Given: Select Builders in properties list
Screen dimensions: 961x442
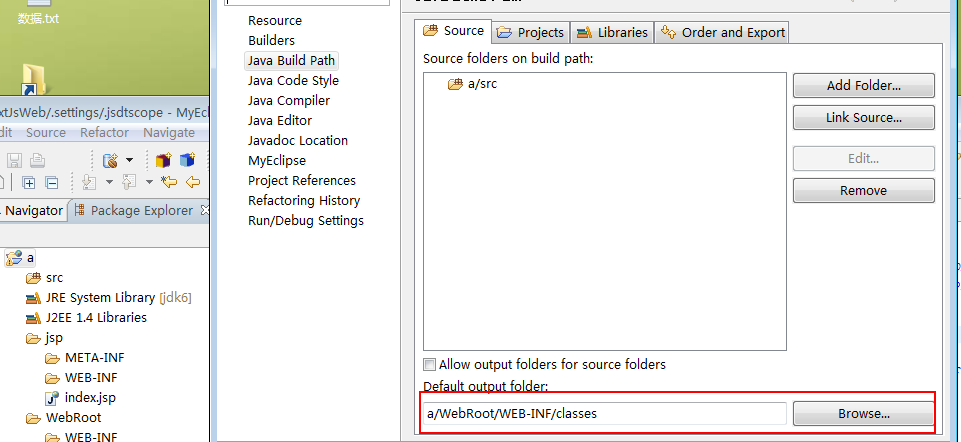Looking at the screenshot, I should (271, 40).
